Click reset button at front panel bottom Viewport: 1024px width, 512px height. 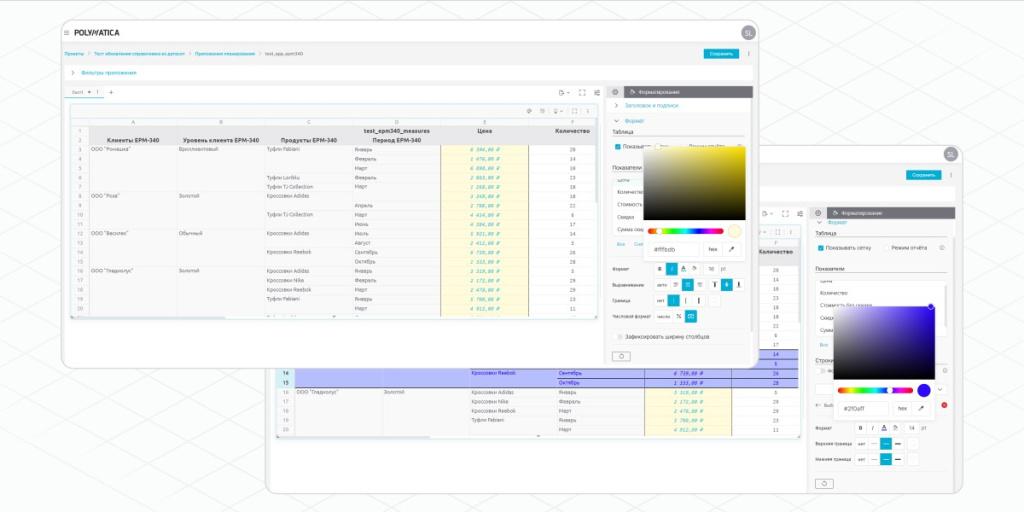620,356
